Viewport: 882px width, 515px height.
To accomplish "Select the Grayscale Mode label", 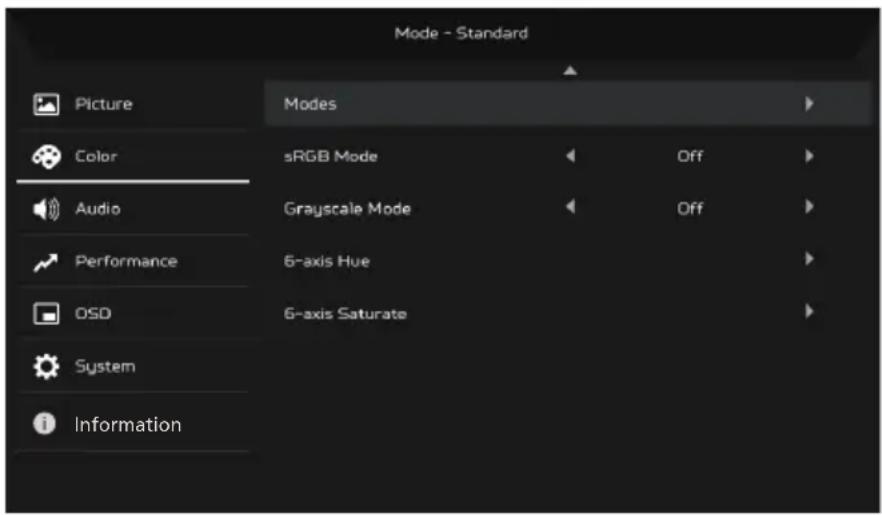I will pos(347,209).
